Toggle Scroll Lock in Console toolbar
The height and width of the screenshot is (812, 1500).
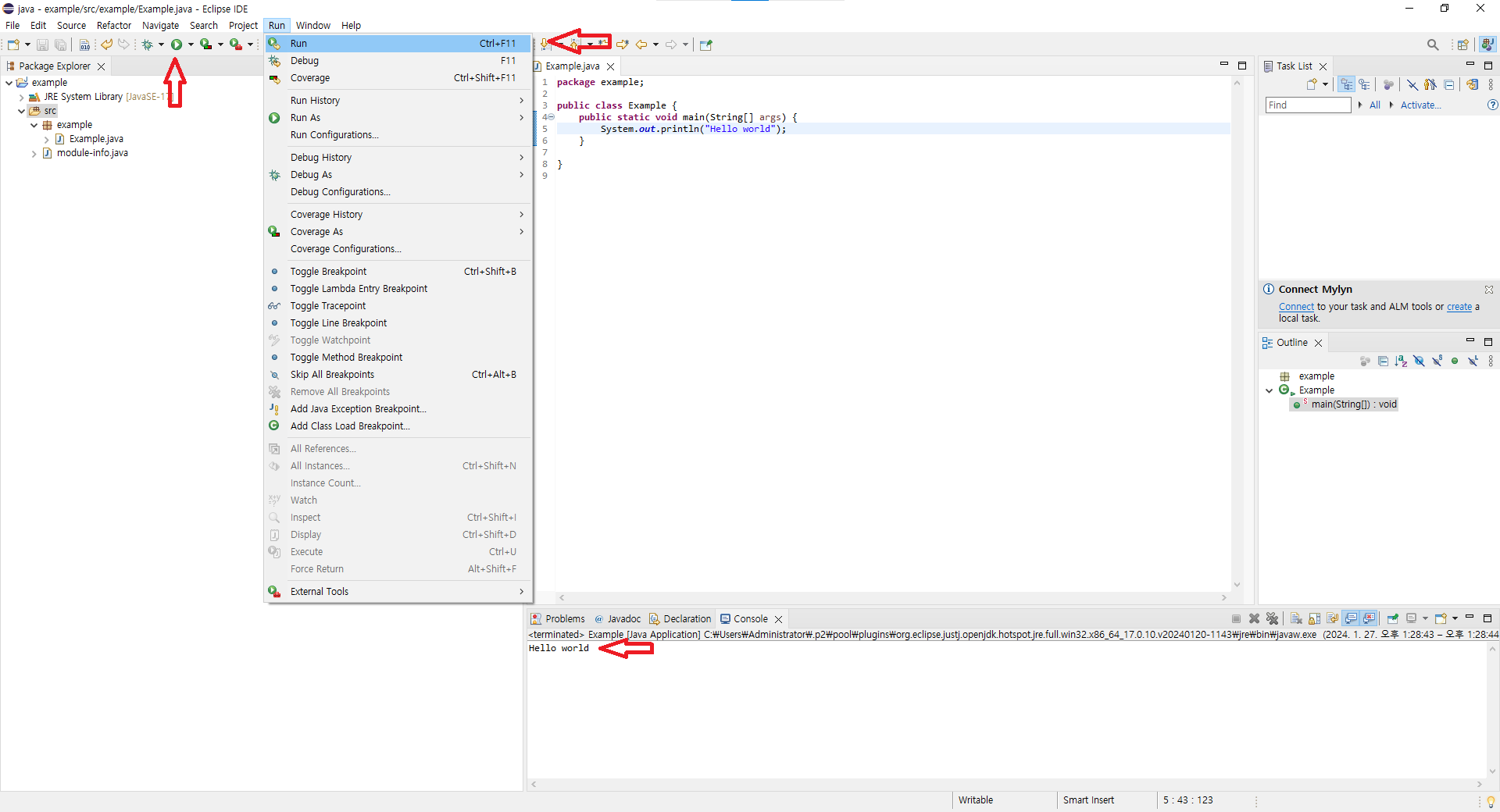pyautogui.click(x=1314, y=618)
